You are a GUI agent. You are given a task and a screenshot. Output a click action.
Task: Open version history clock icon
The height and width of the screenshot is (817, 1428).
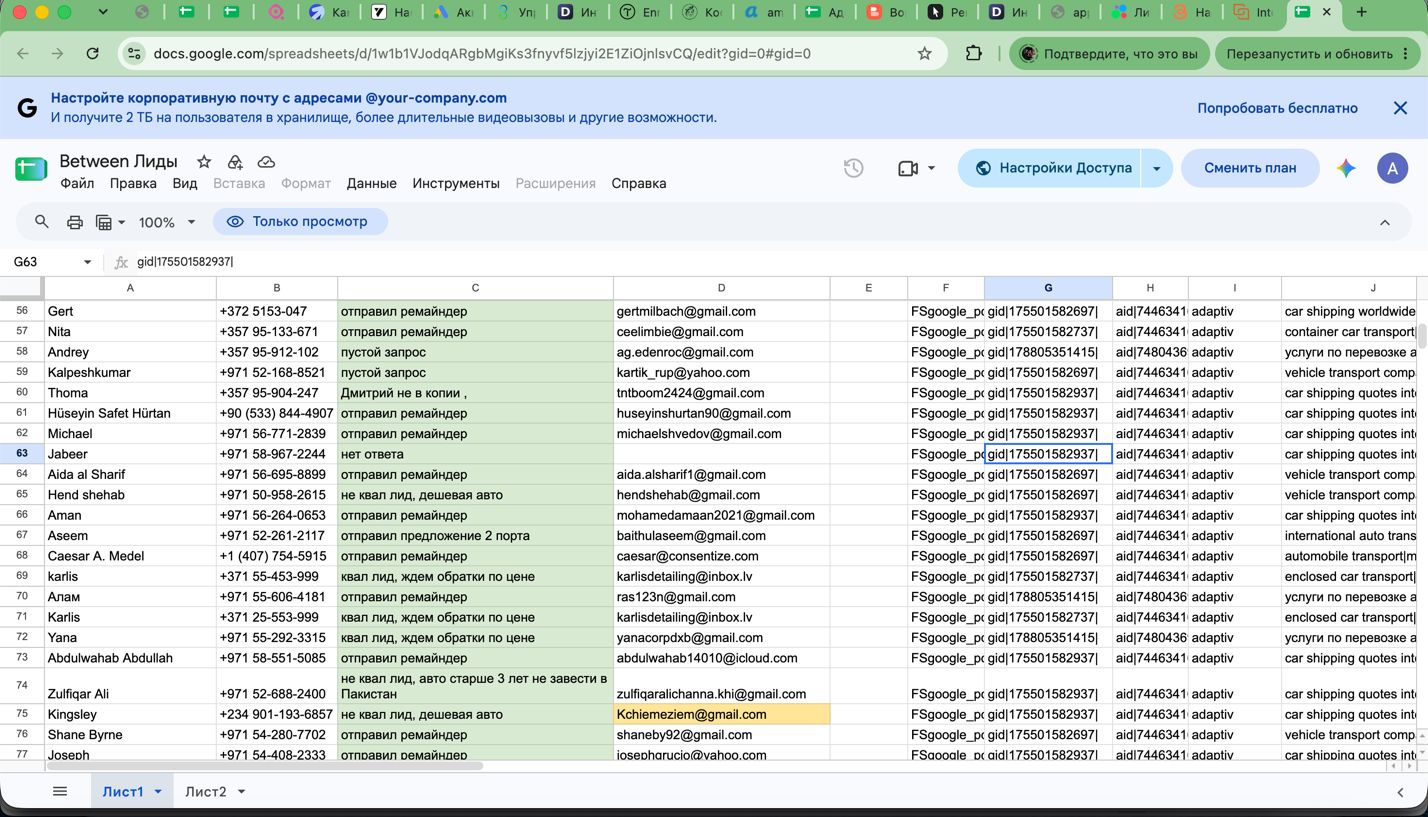pos(853,168)
